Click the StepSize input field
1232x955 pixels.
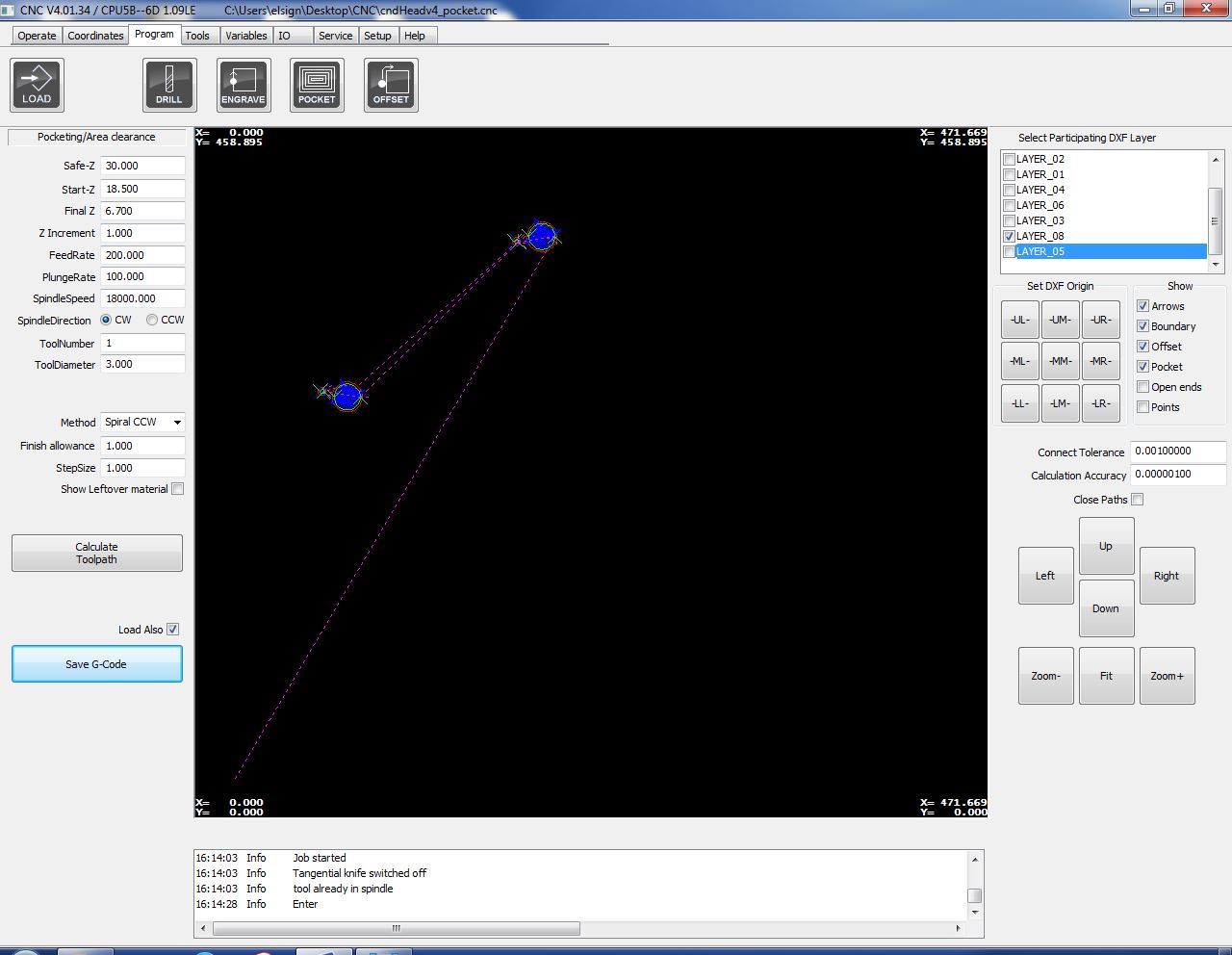pos(143,468)
